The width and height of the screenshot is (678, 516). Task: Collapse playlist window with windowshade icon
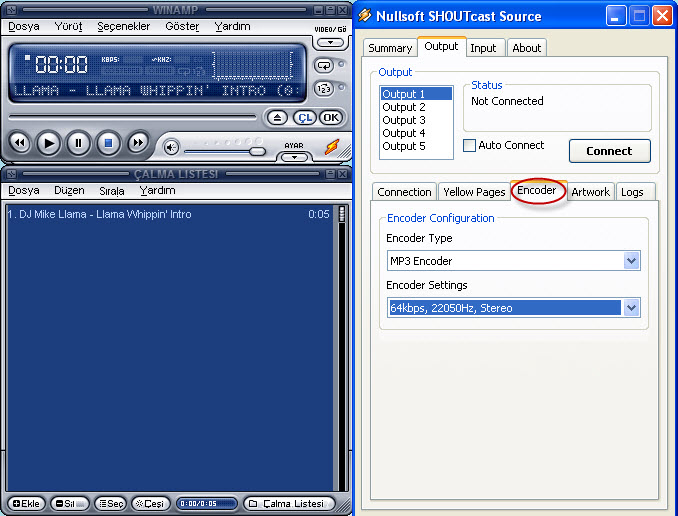tap(330, 174)
